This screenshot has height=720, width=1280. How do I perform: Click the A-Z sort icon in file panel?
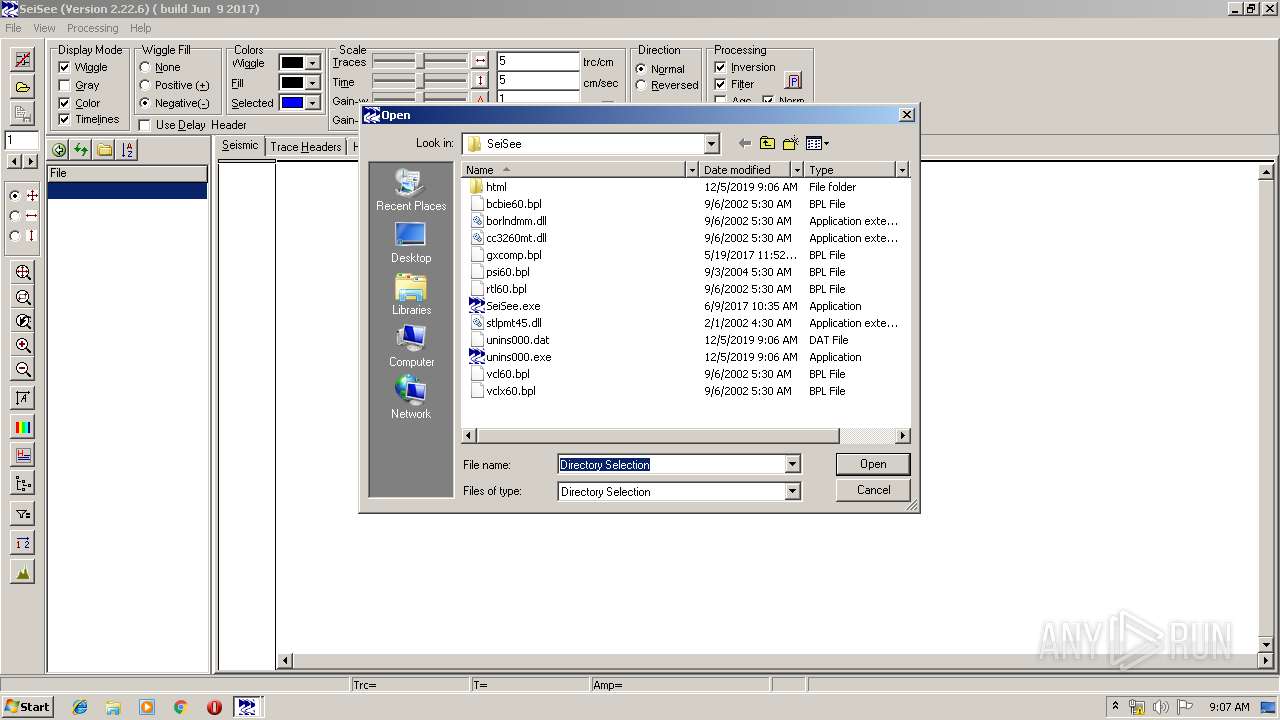coord(127,150)
